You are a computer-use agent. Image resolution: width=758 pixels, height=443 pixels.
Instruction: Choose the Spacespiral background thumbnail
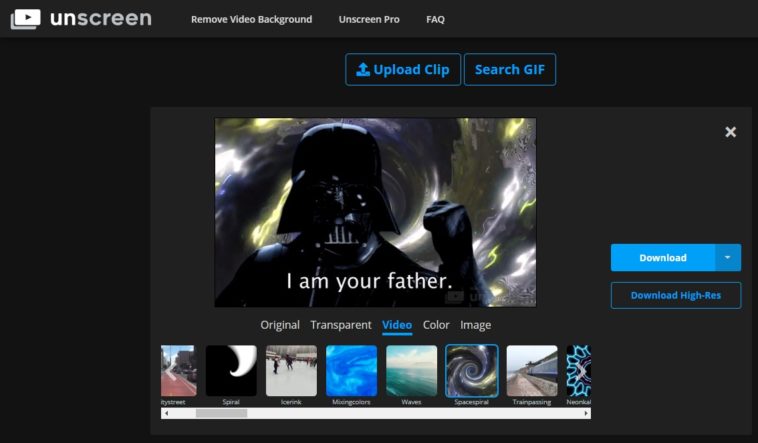pyautogui.click(x=472, y=371)
